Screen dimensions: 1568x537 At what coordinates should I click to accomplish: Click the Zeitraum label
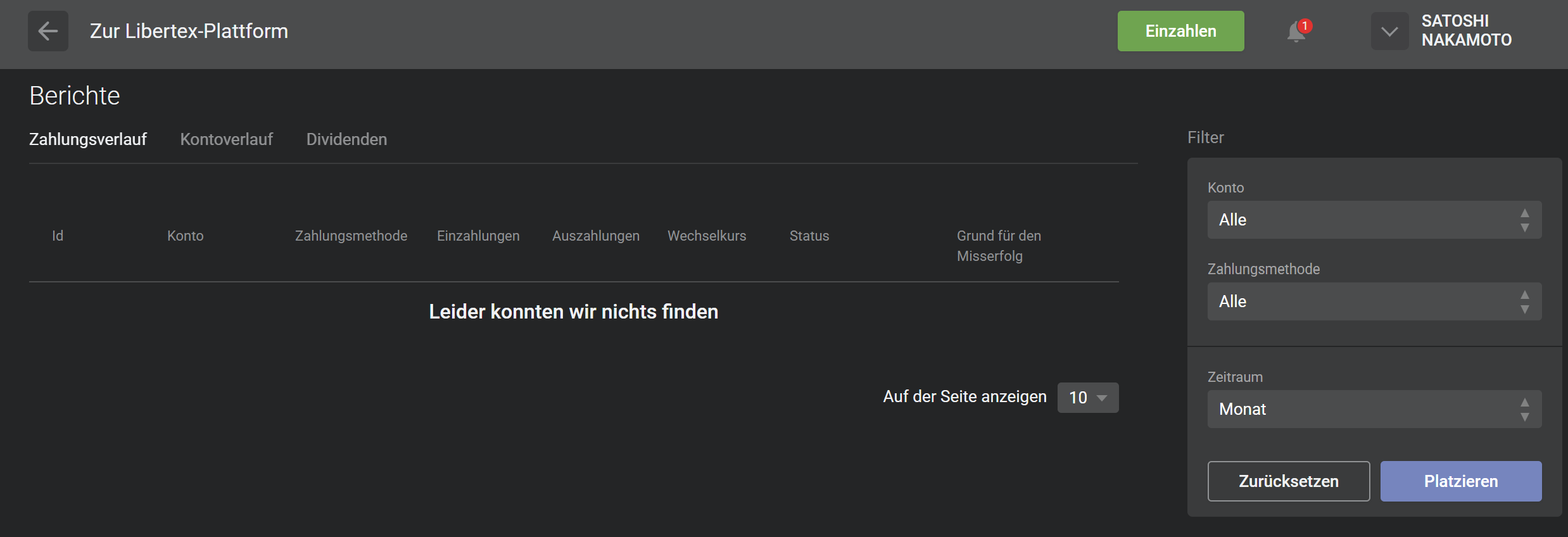(x=1235, y=377)
